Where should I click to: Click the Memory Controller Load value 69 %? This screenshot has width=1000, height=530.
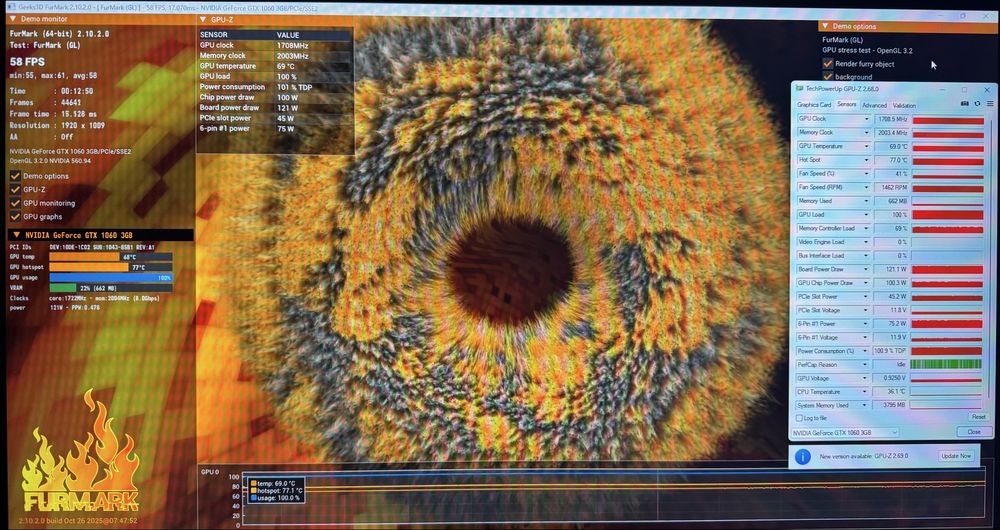[891, 228]
